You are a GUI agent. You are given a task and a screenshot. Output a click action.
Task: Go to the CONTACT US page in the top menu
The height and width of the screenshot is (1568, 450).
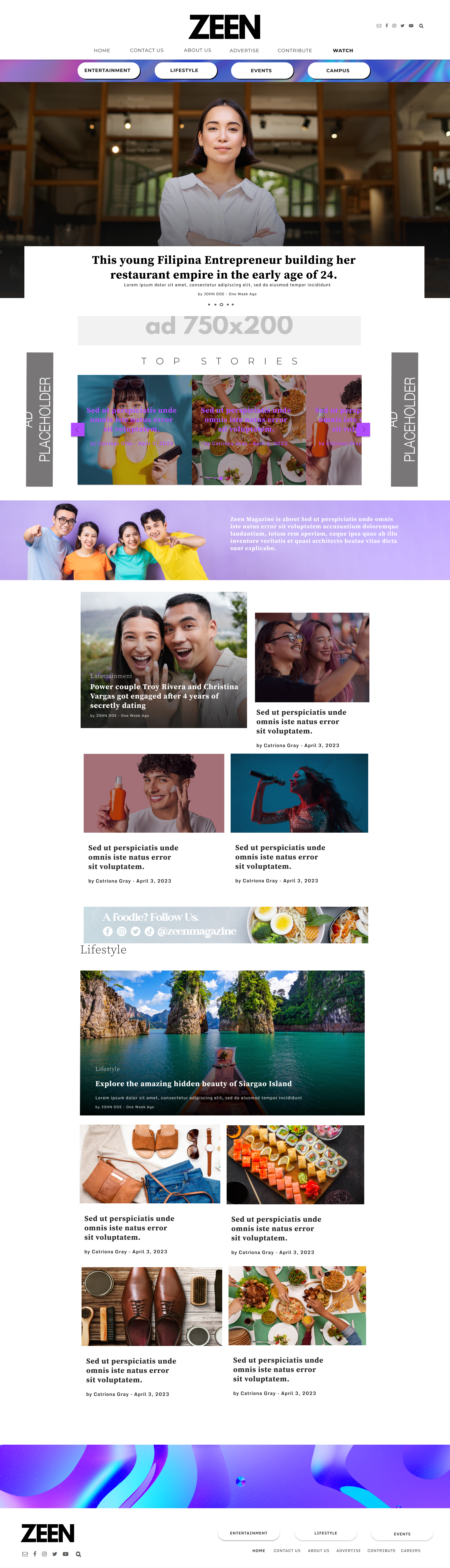146,50
